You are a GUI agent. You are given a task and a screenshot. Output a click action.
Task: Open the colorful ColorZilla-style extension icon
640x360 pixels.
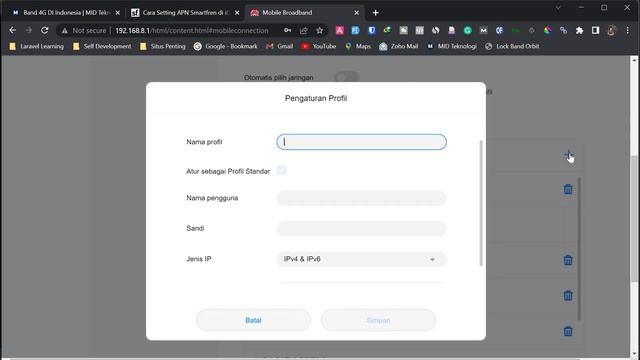coord(548,31)
